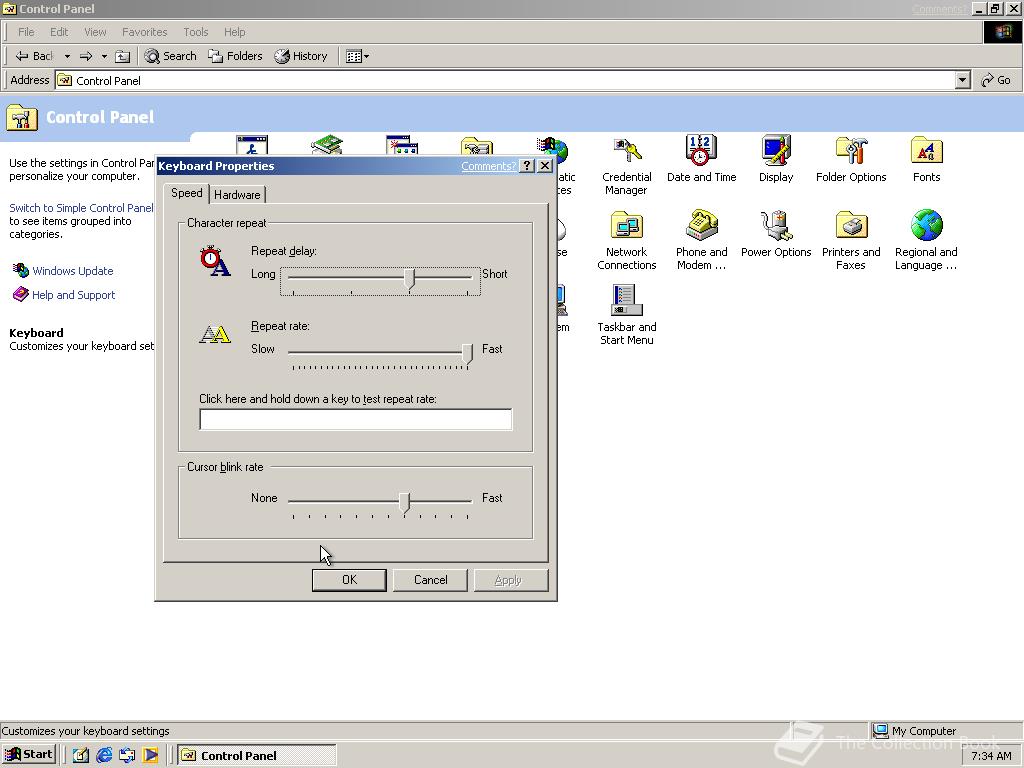This screenshot has height=768, width=1024.
Task: Launch Internet Explorer from Quick Launch
Action: click(x=104, y=756)
